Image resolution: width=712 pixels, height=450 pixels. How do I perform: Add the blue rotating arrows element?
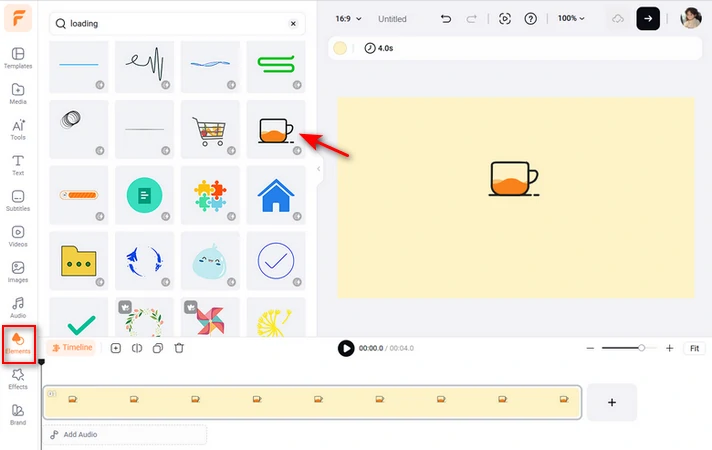[x=144, y=261]
